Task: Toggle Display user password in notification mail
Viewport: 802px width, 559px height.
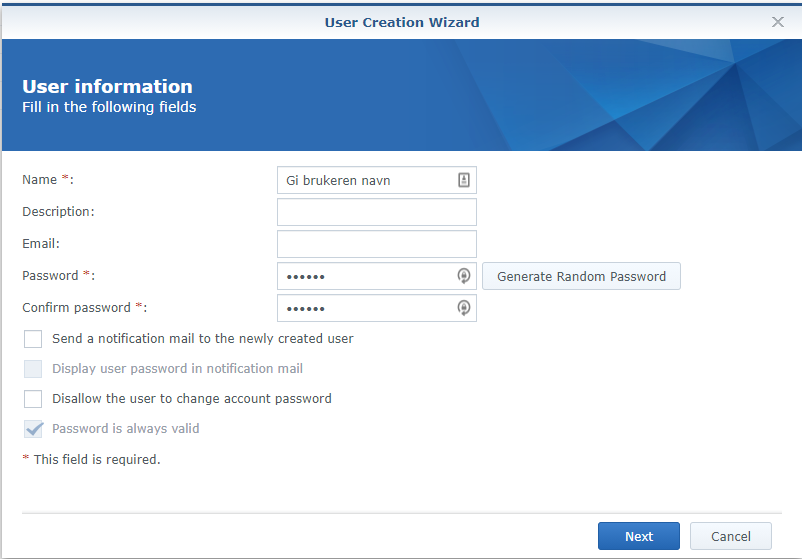Action: click(34, 369)
